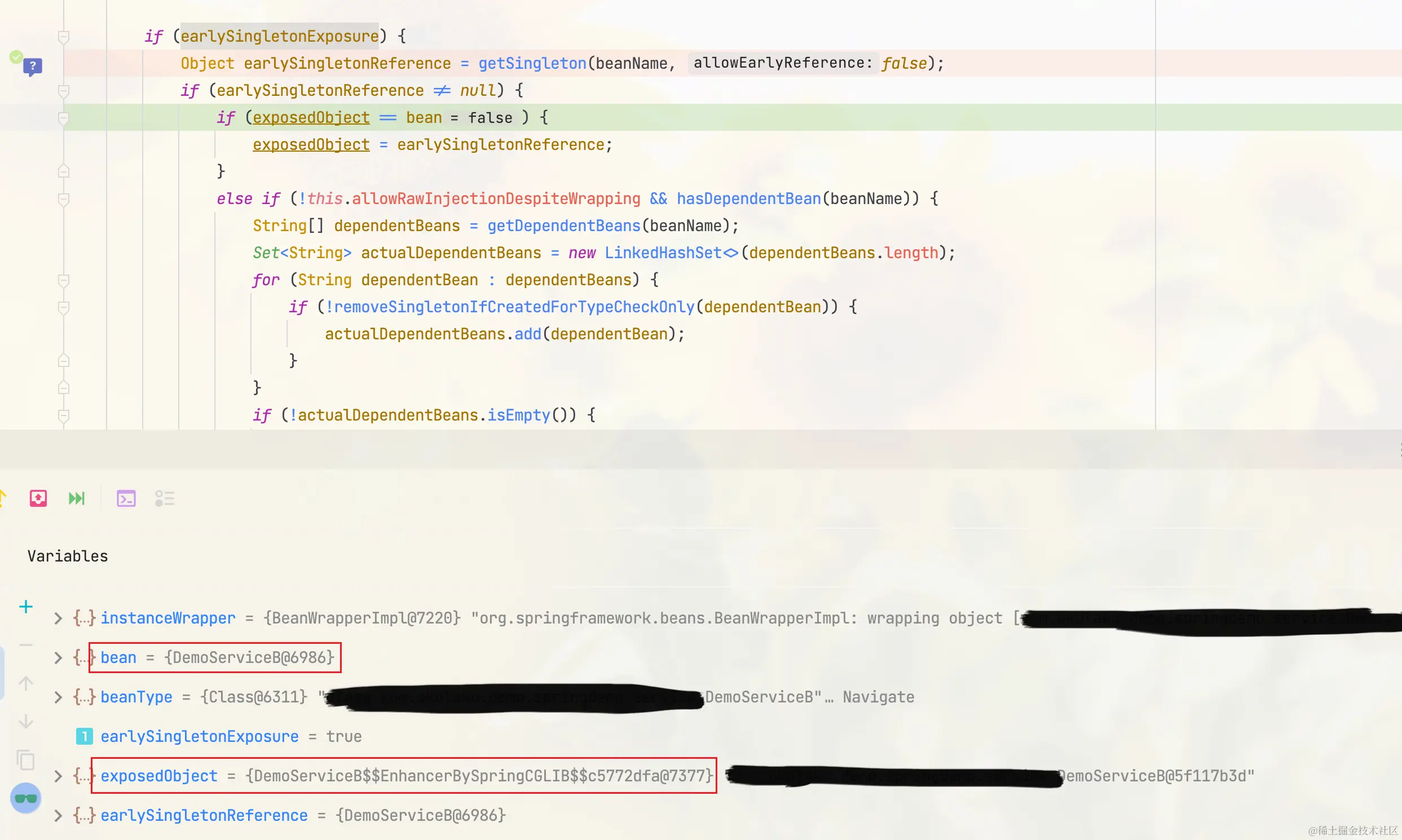Collapse the earlySingletonExposure if block fold marker
1402x840 pixels.
[63, 37]
